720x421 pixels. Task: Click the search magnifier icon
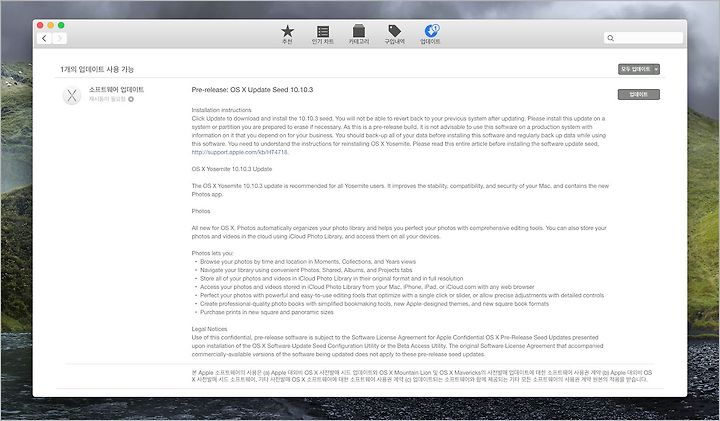click(610, 38)
